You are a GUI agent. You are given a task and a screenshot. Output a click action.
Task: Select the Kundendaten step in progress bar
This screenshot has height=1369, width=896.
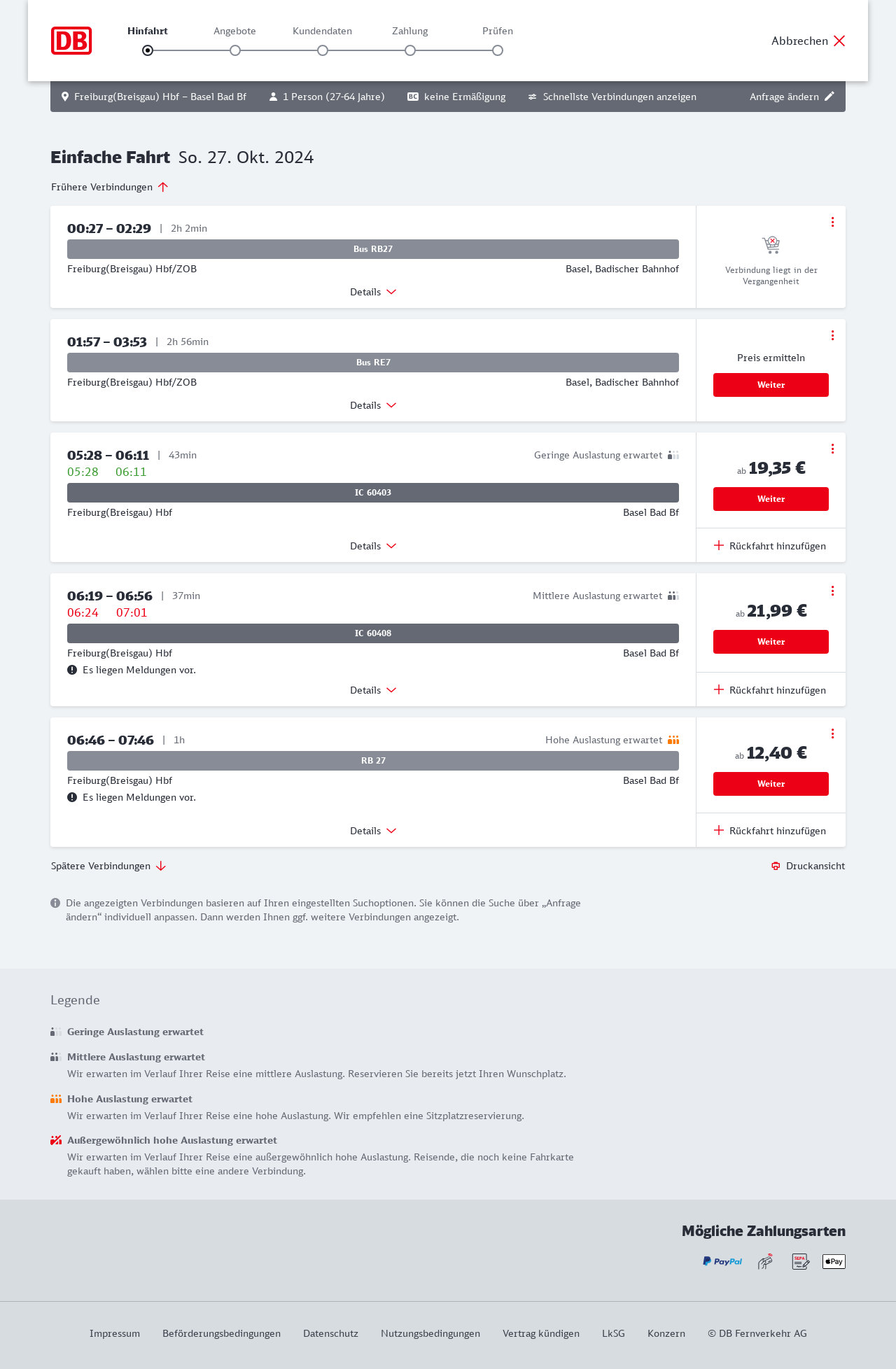coord(323,50)
